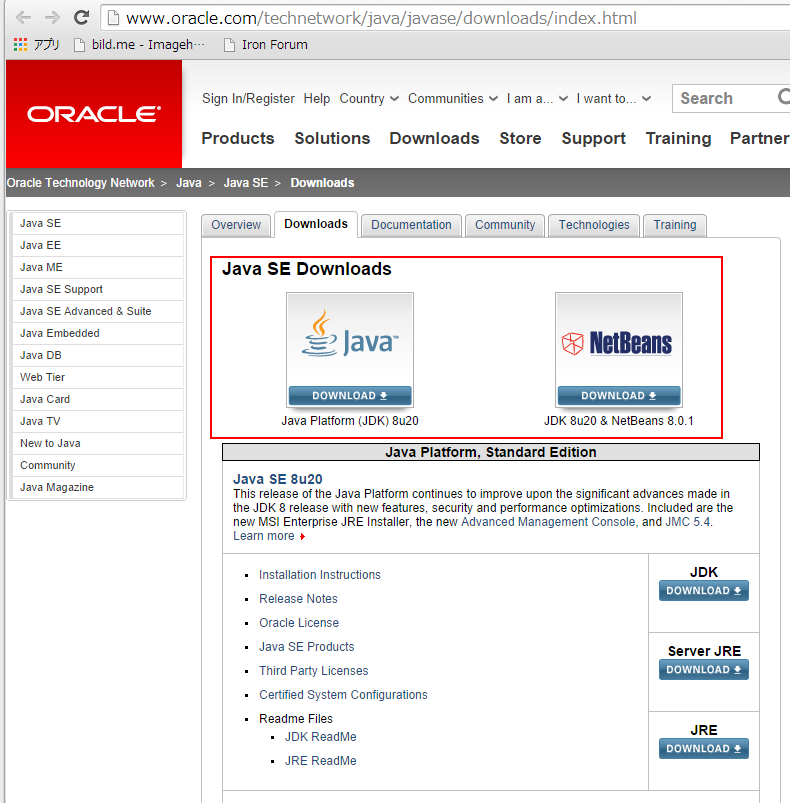The width and height of the screenshot is (790, 803).
Task: Open Java Card sidebar item
Action: [97, 399]
